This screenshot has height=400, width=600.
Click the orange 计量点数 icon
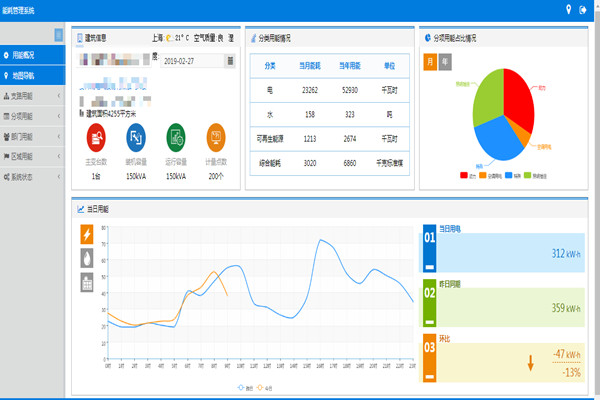(216, 136)
